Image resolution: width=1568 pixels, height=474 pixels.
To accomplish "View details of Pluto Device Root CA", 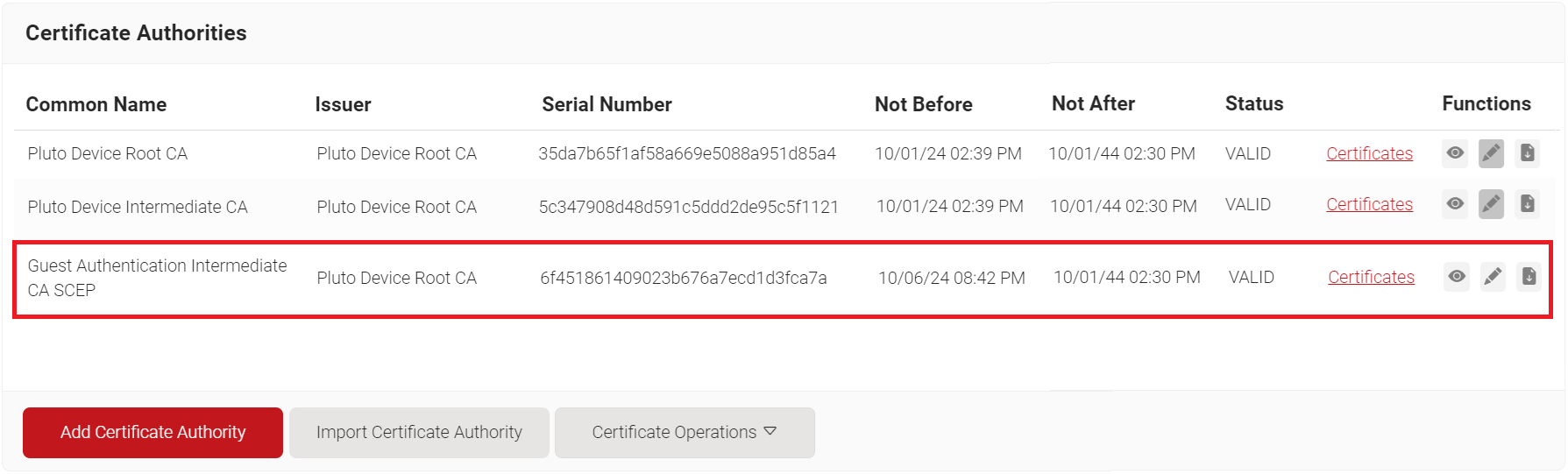I will [x=1455, y=153].
